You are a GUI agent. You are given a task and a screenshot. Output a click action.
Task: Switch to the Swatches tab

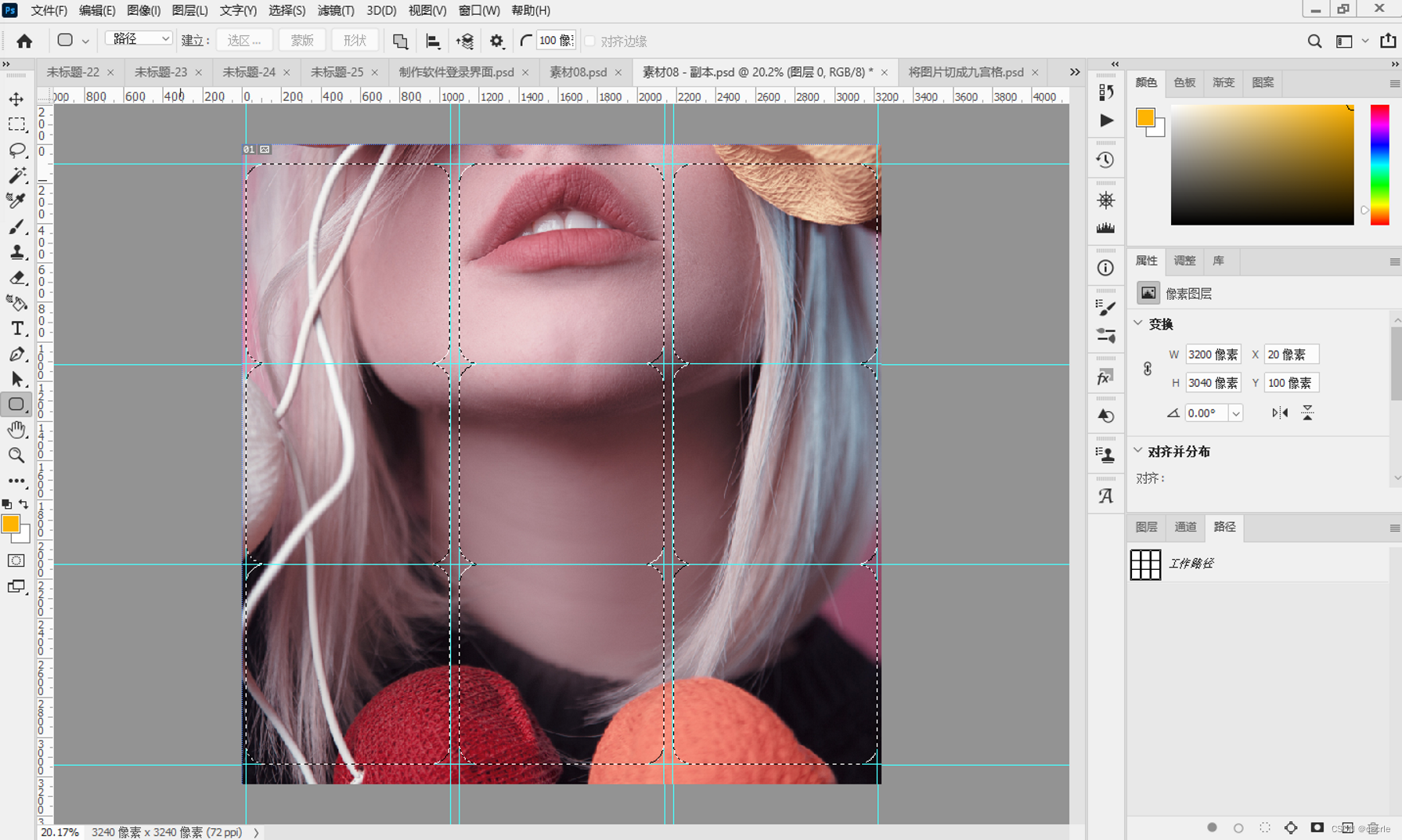(1184, 82)
